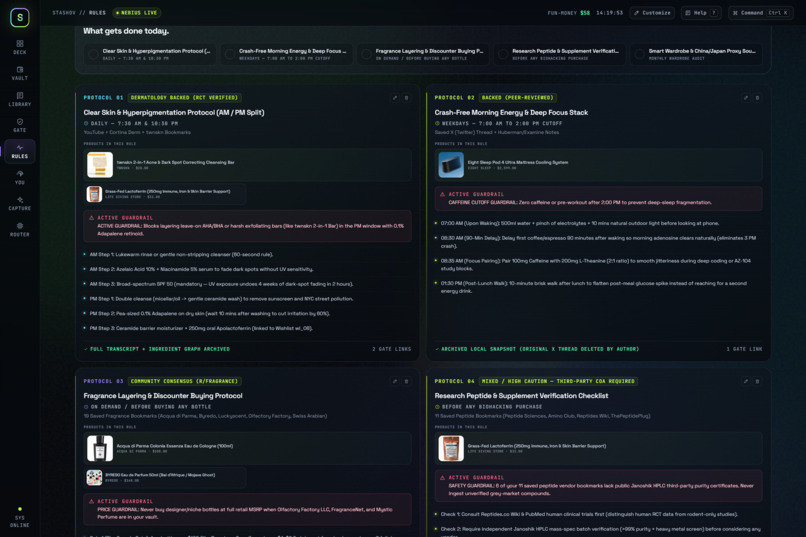Open the Deck sidebar section
Screen dimensions: 806x537
pos(20,47)
